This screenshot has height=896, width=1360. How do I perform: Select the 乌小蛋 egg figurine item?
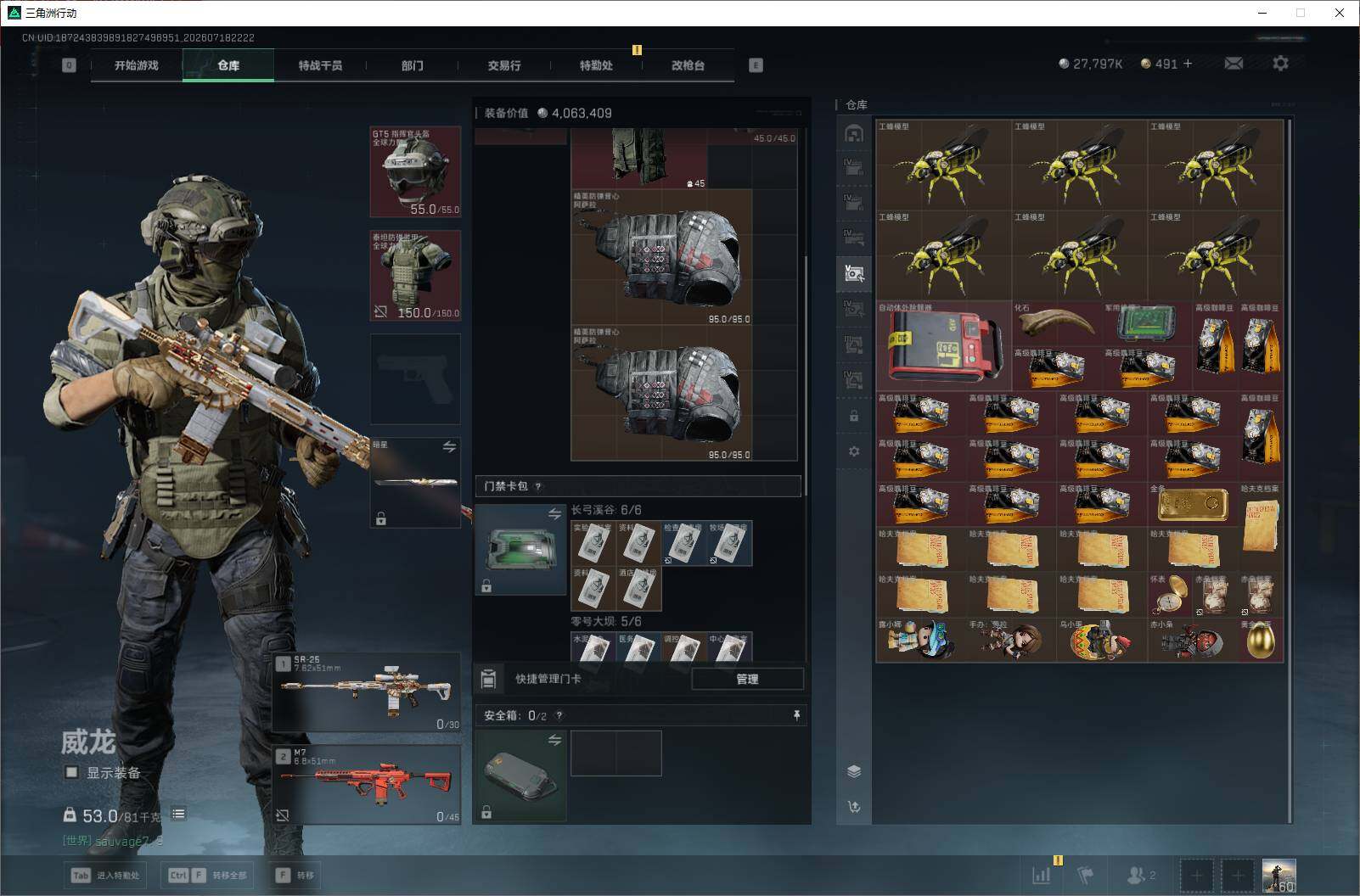(1102, 640)
